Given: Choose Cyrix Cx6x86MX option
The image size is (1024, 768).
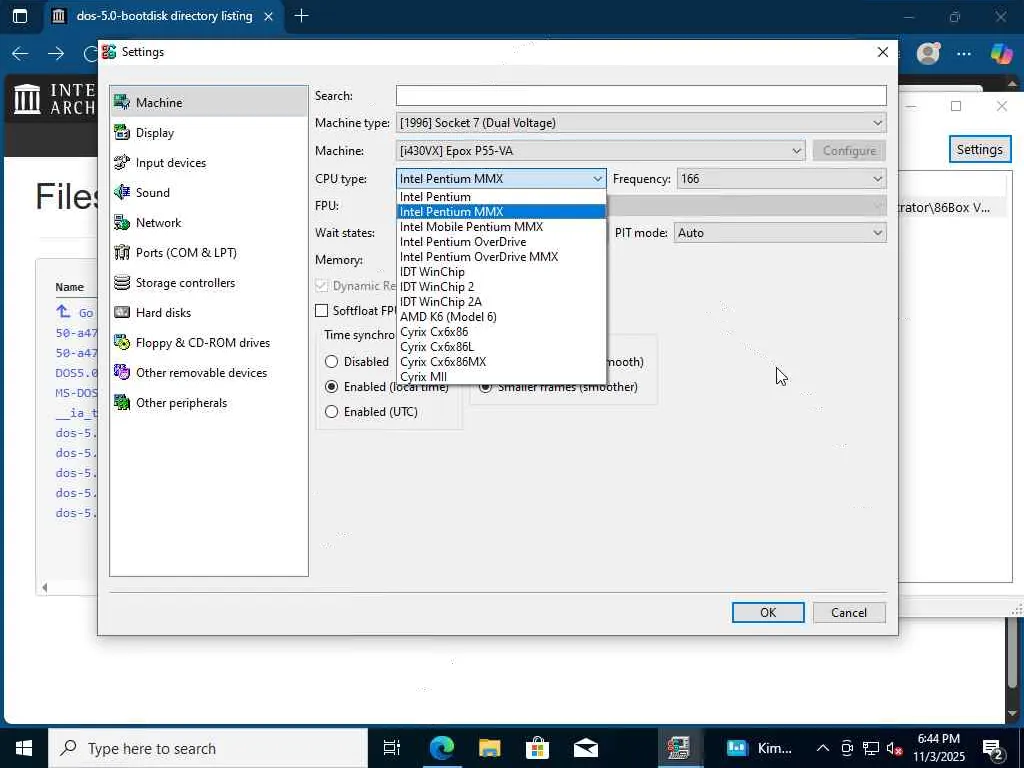Looking at the screenshot, I should point(501,362).
